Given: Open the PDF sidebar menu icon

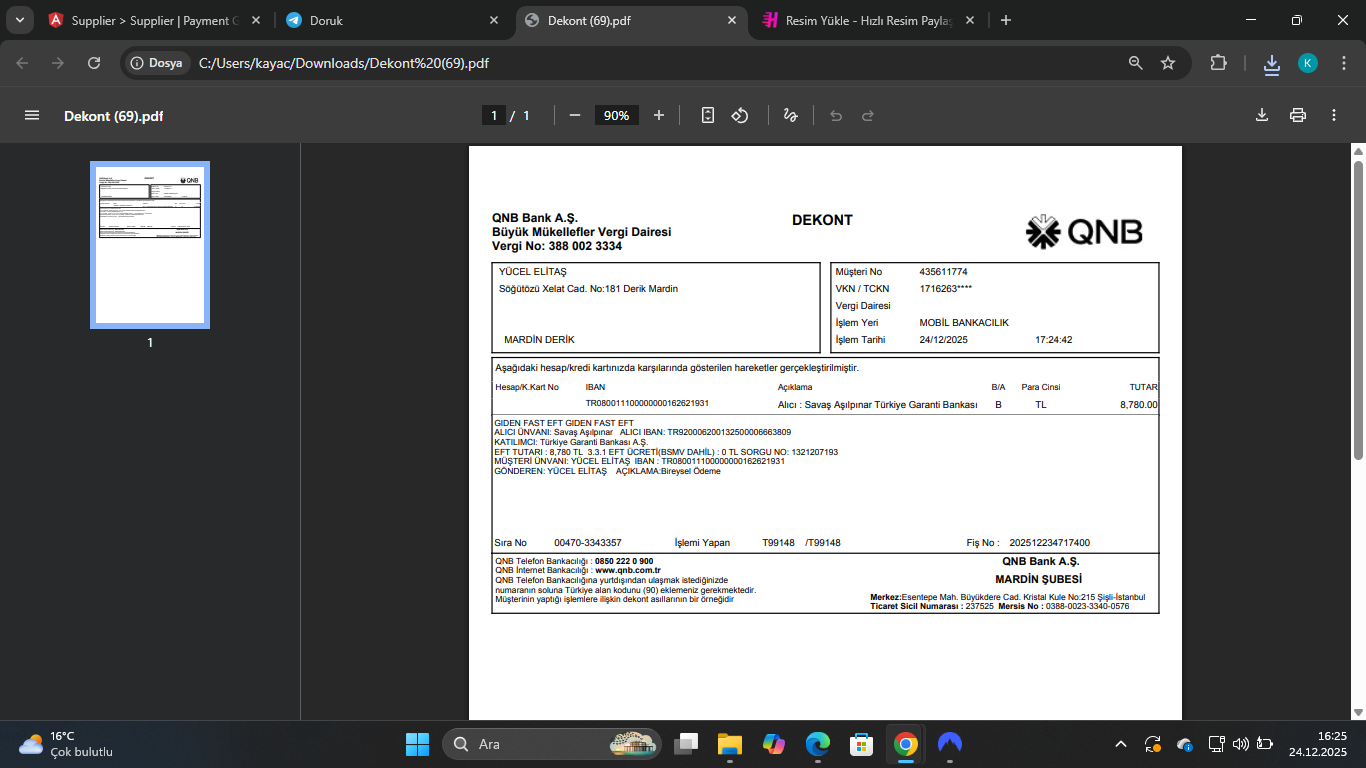Looking at the screenshot, I should pos(32,115).
